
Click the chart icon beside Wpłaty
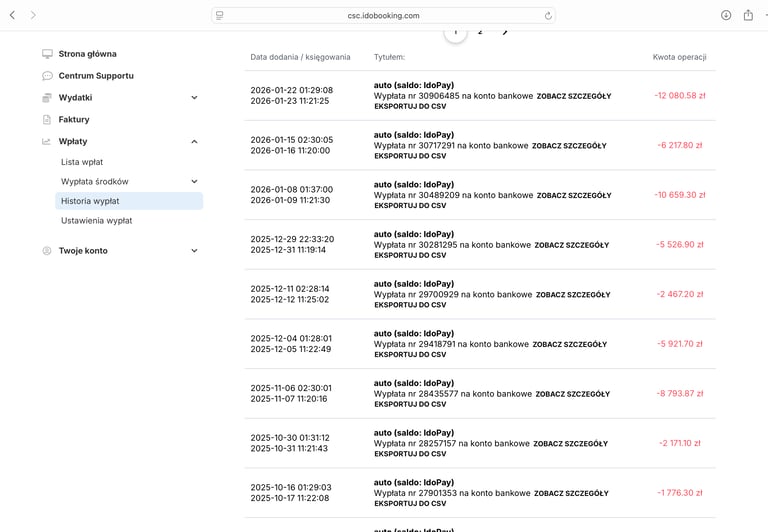[x=47, y=141]
